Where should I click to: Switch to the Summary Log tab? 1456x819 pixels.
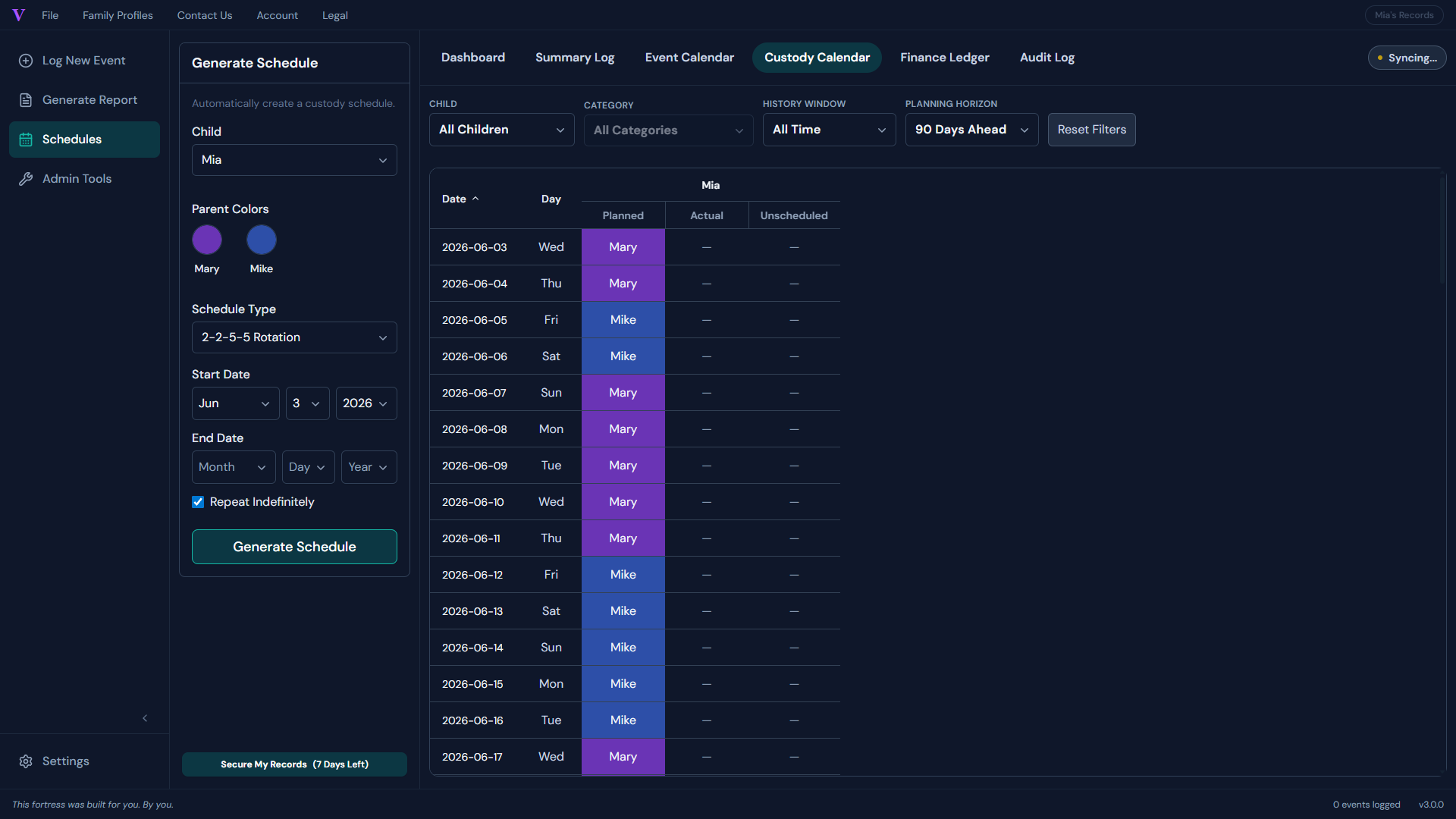(x=575, y=58)
